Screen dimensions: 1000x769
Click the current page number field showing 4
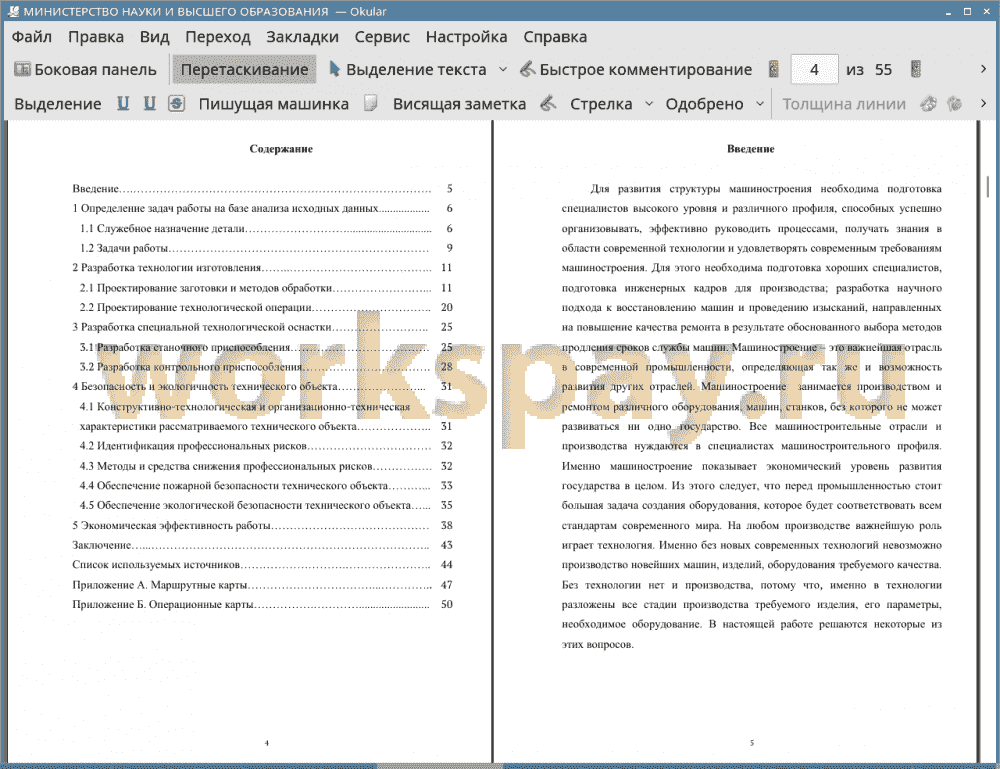pos(814,70)
